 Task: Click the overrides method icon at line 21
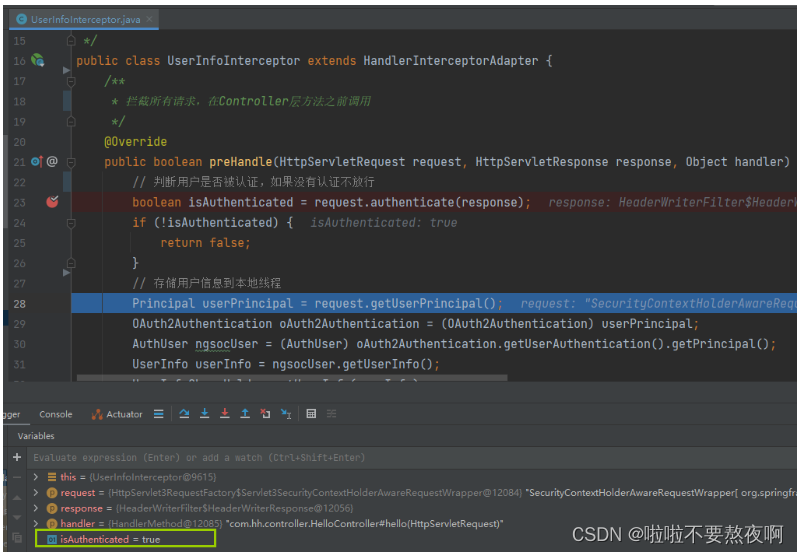[36, 161]
